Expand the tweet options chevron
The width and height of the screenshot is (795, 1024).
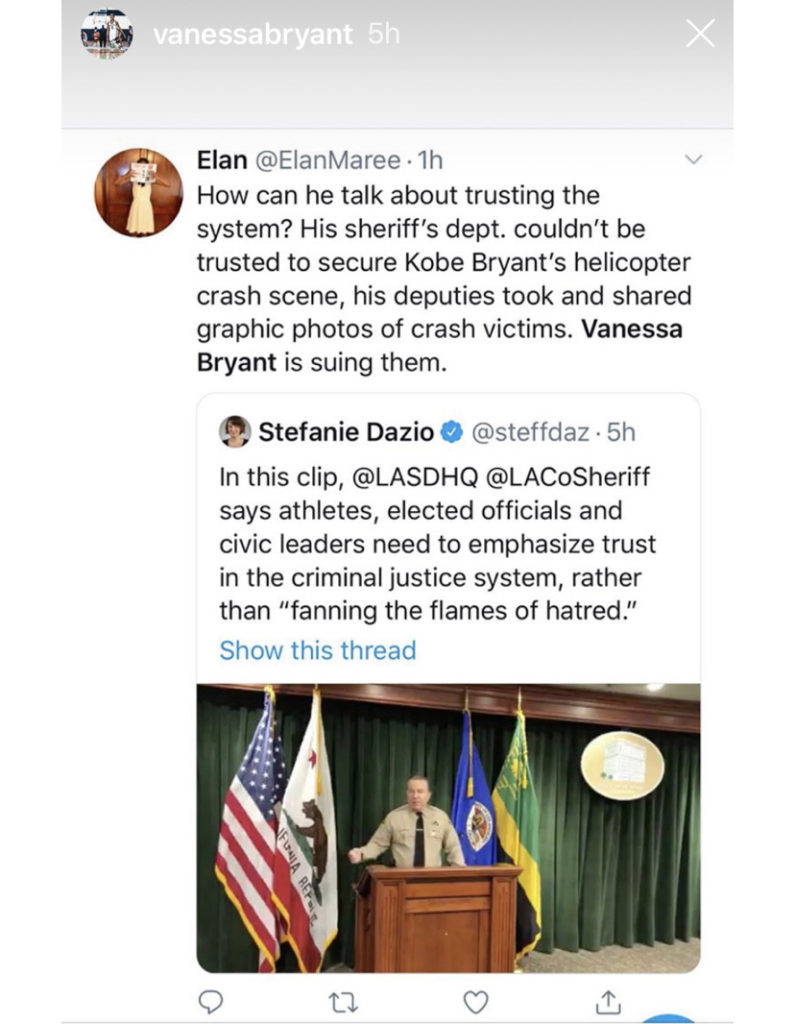tap(692, 160)
